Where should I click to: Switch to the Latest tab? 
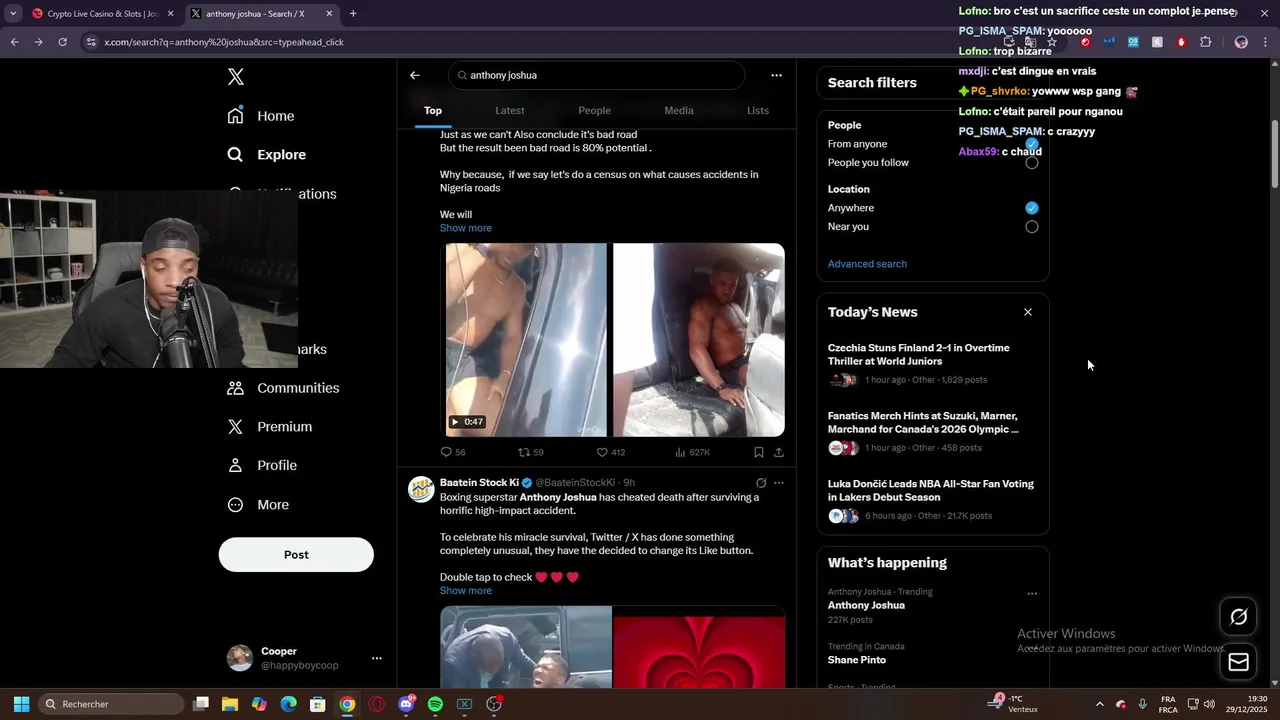coord(510,110)
